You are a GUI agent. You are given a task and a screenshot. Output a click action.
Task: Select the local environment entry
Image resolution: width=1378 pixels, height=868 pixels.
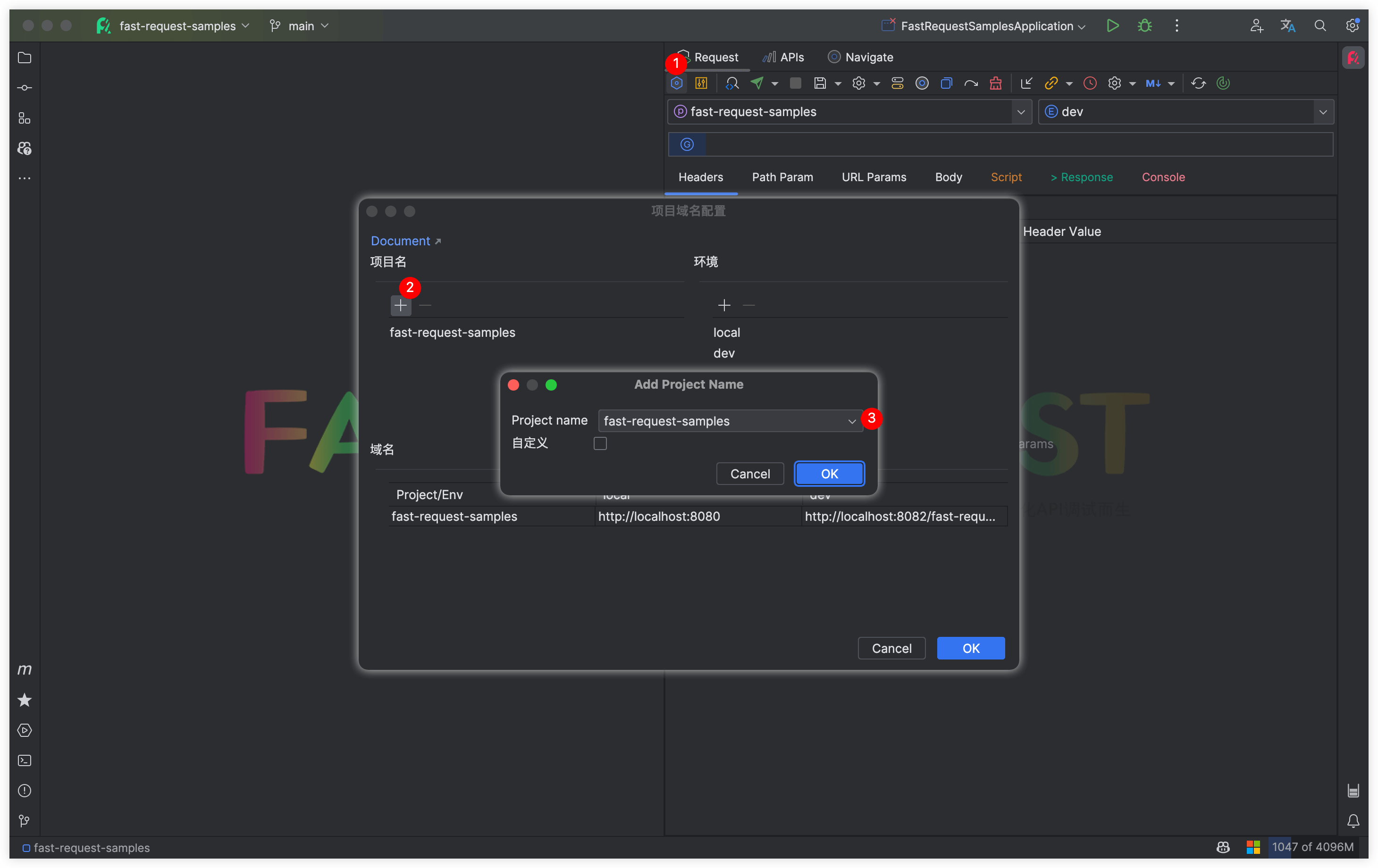point(726,333)
